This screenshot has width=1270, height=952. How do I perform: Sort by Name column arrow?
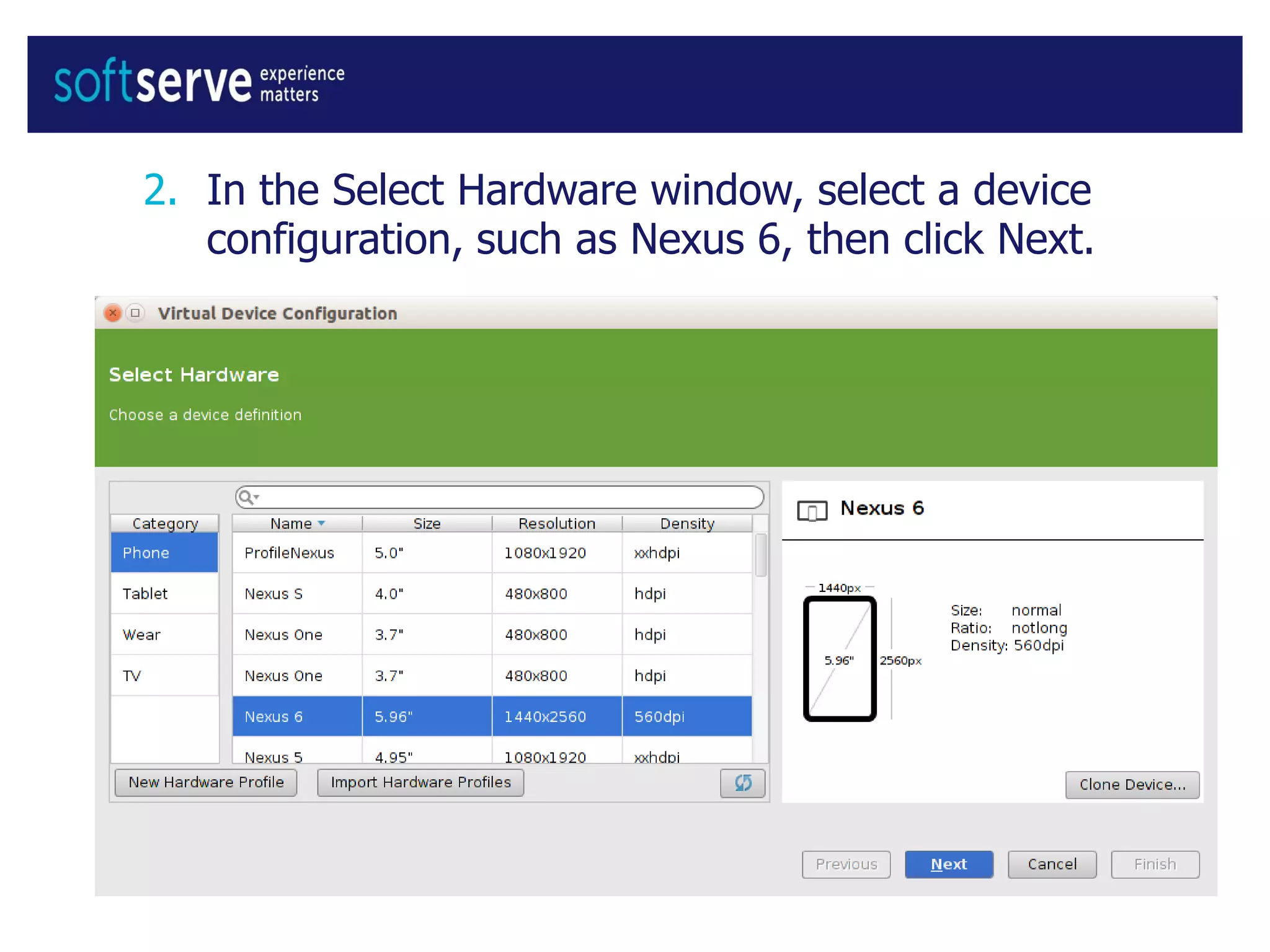(321, 524)
